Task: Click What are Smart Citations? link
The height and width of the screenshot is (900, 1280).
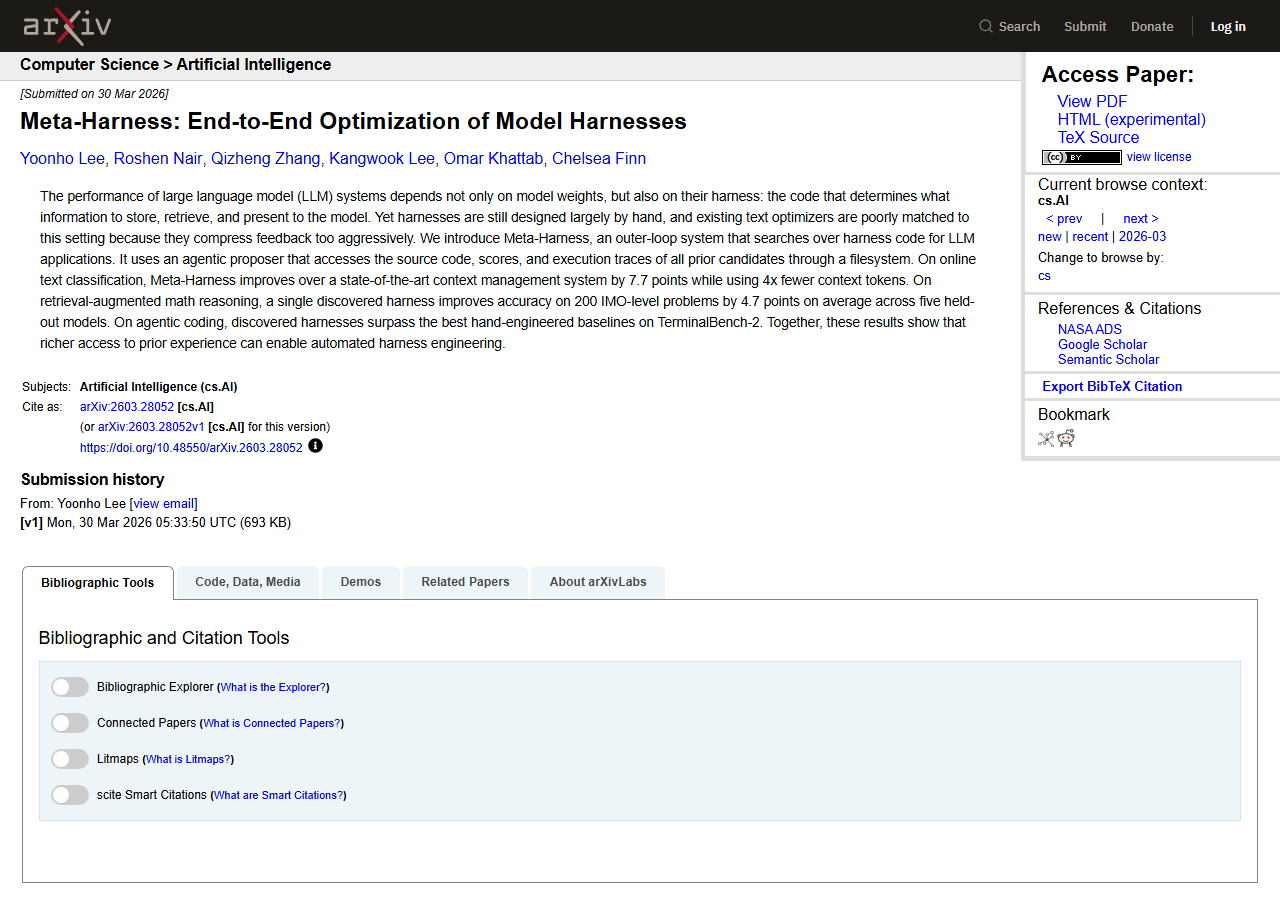Action: (x=278, y=796)
